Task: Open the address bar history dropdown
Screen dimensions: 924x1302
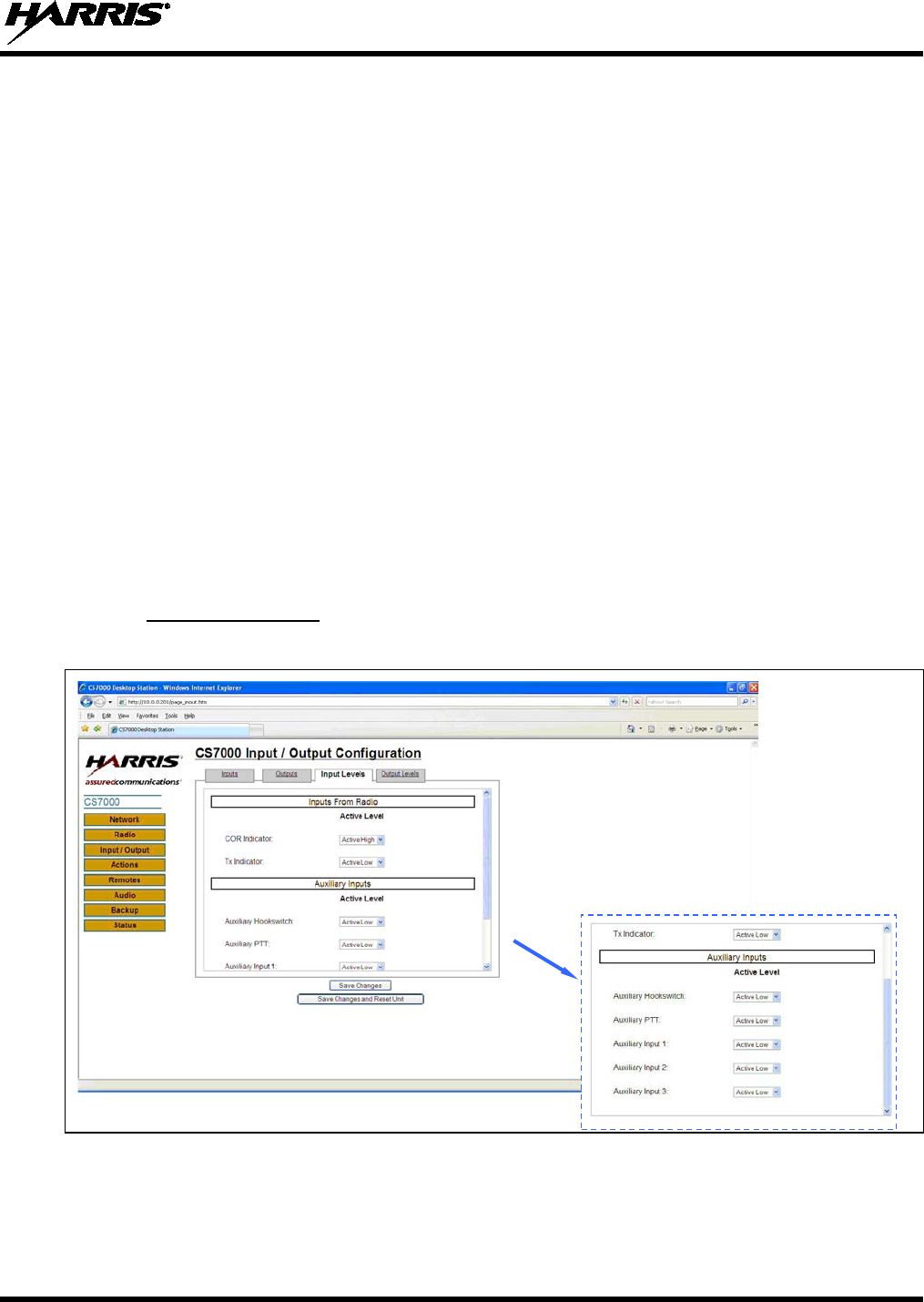Action: 614,702
